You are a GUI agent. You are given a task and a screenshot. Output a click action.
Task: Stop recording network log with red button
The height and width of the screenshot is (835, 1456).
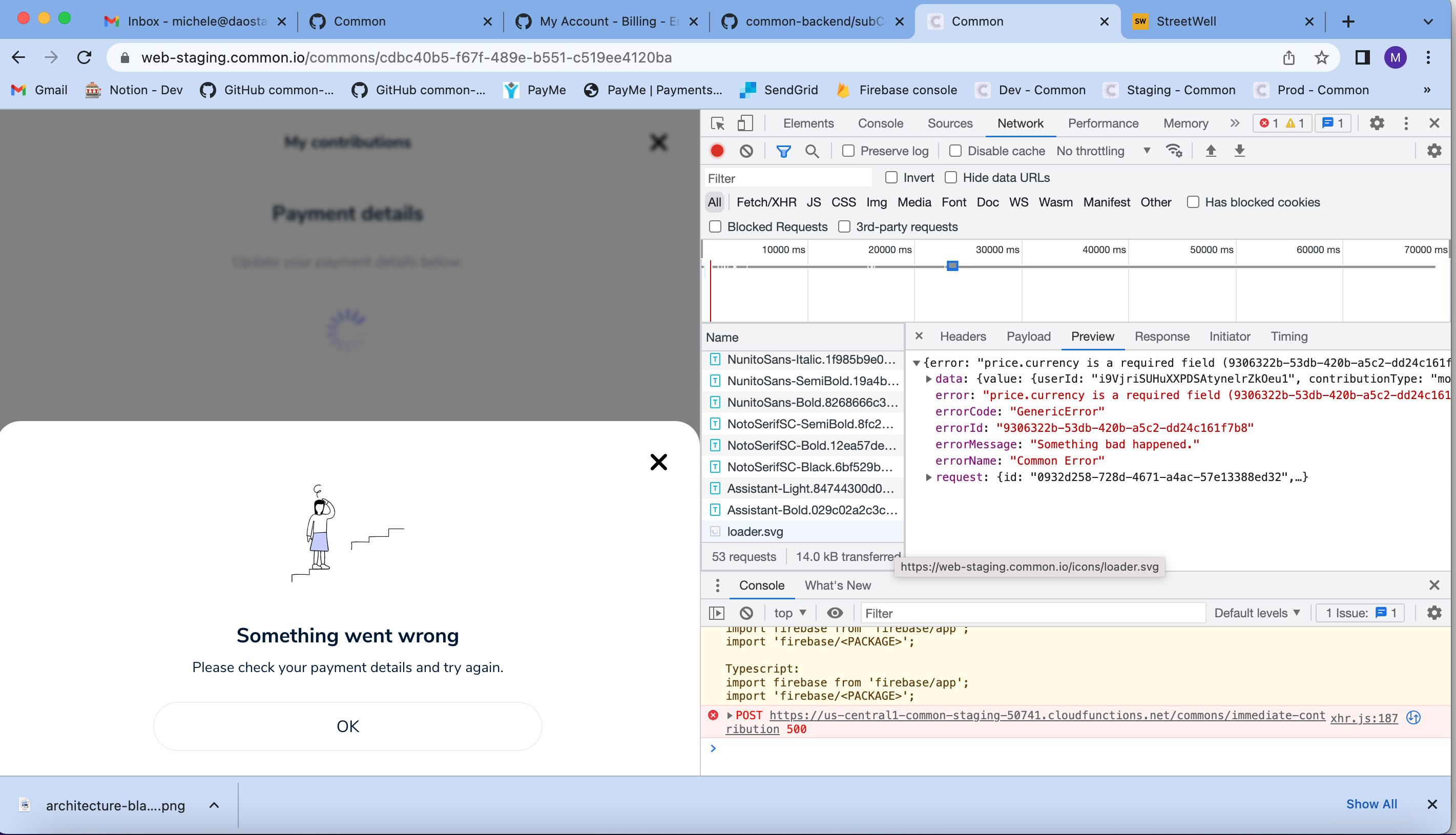pyautogui.click(x=717, y=151)
